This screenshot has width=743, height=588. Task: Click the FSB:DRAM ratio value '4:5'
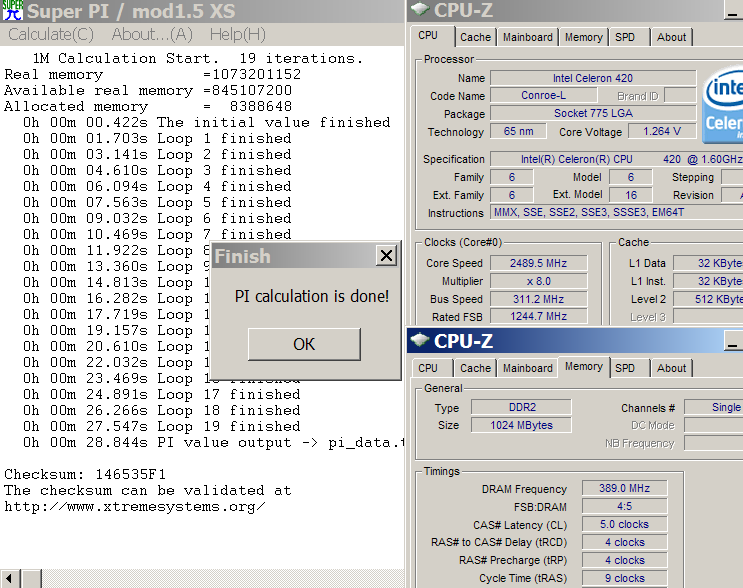click(x=625, y=506)
